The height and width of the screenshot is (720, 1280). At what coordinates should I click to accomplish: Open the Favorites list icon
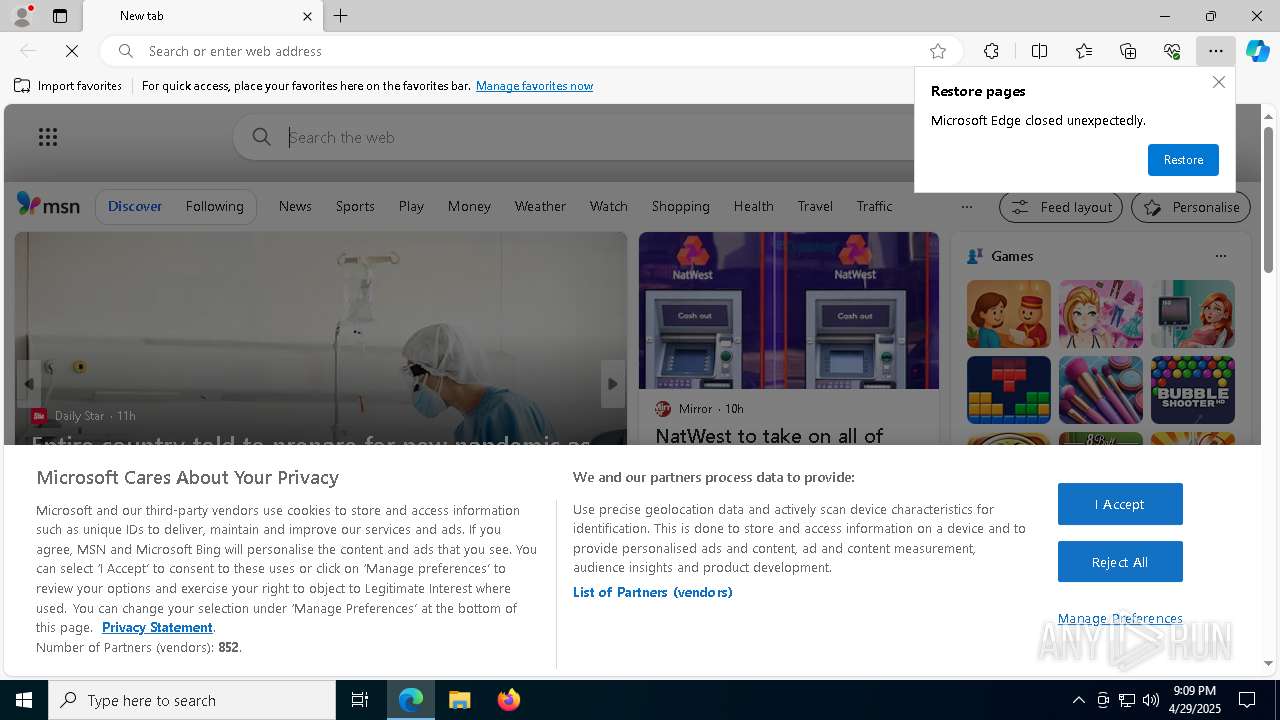coord(1084,51)
